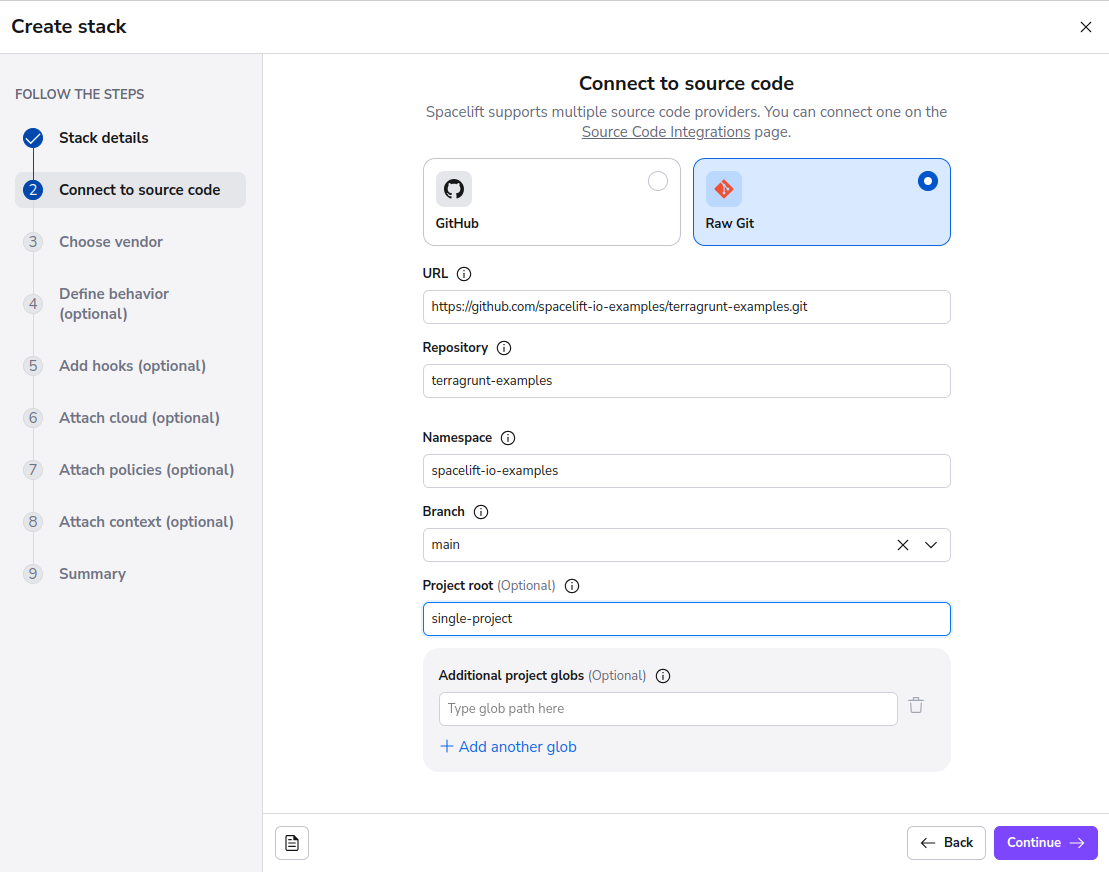Click the info icon beside Branch

coord(481,511)
